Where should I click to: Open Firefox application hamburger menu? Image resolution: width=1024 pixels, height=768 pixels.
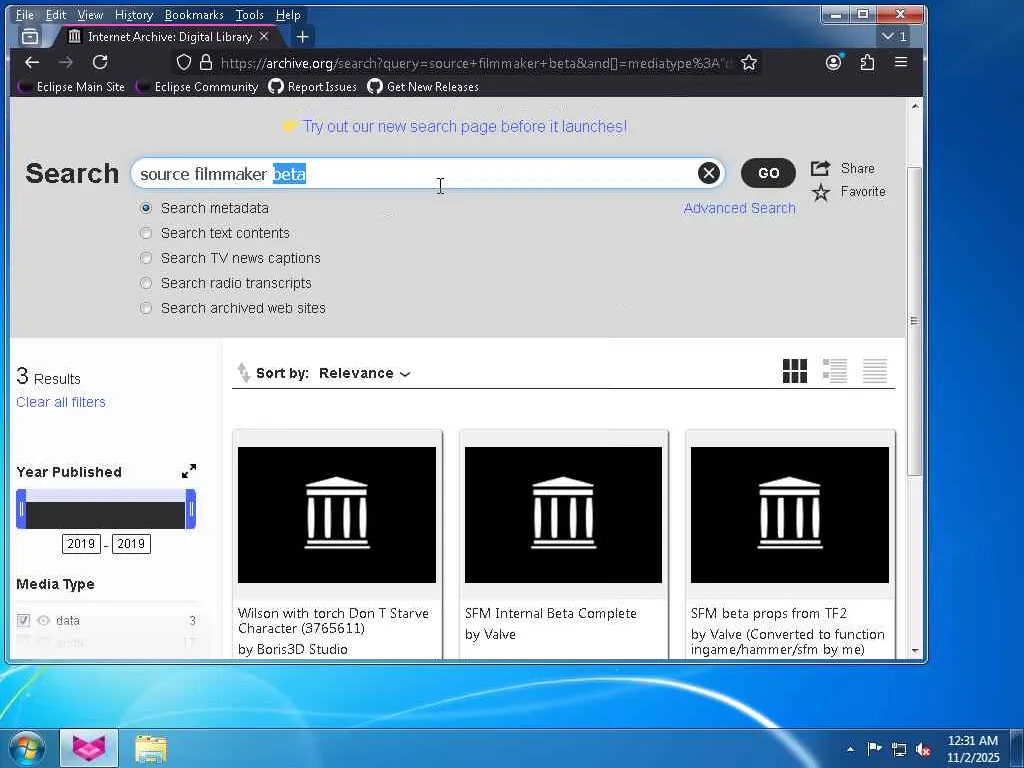pyautogui.click(x=901, y=62)
